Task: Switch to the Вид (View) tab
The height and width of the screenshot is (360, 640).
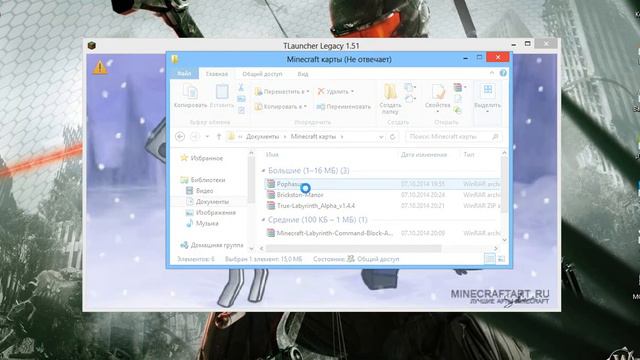Action: pos(303,74)
